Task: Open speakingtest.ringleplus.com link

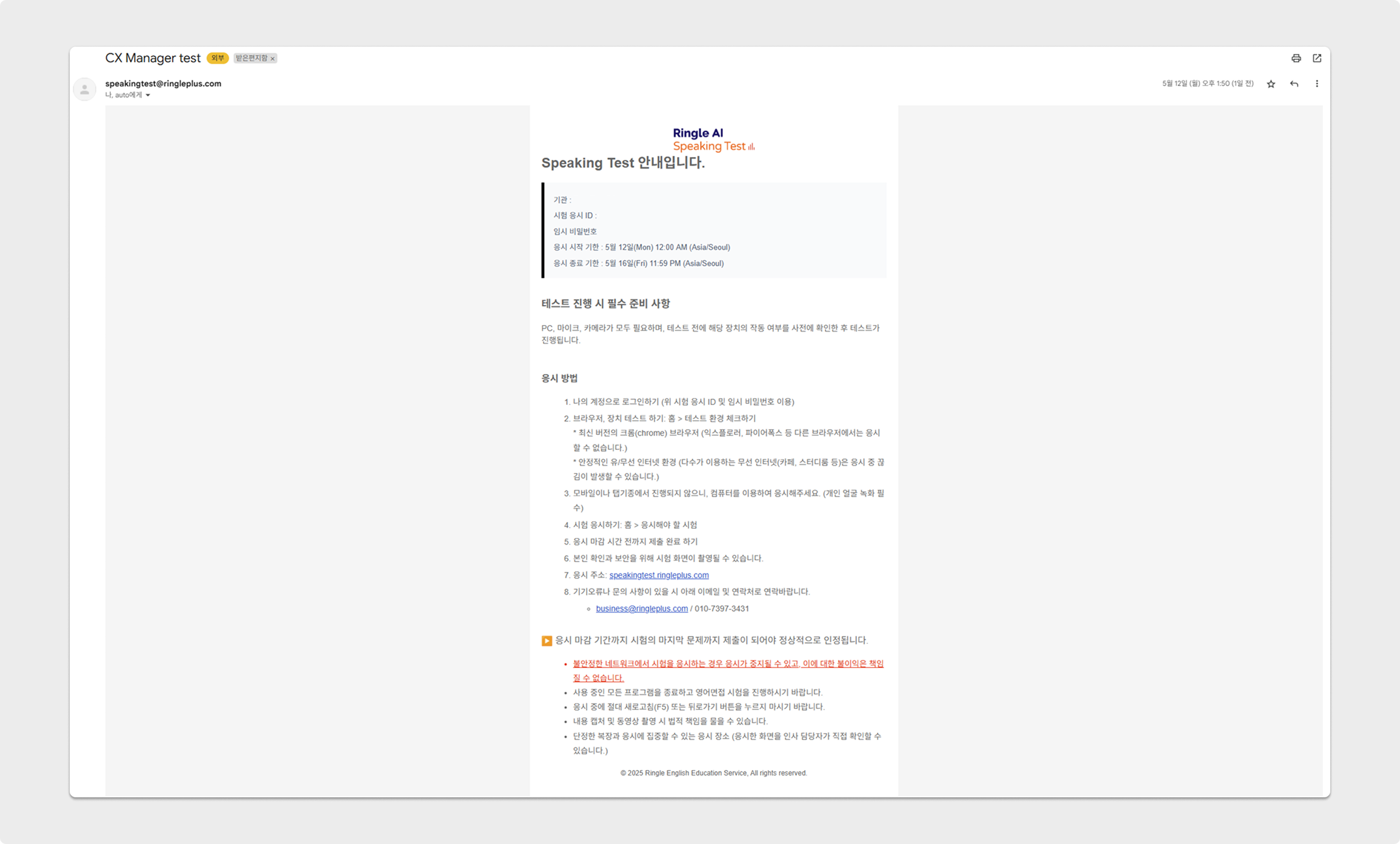Action: (659, 575)
